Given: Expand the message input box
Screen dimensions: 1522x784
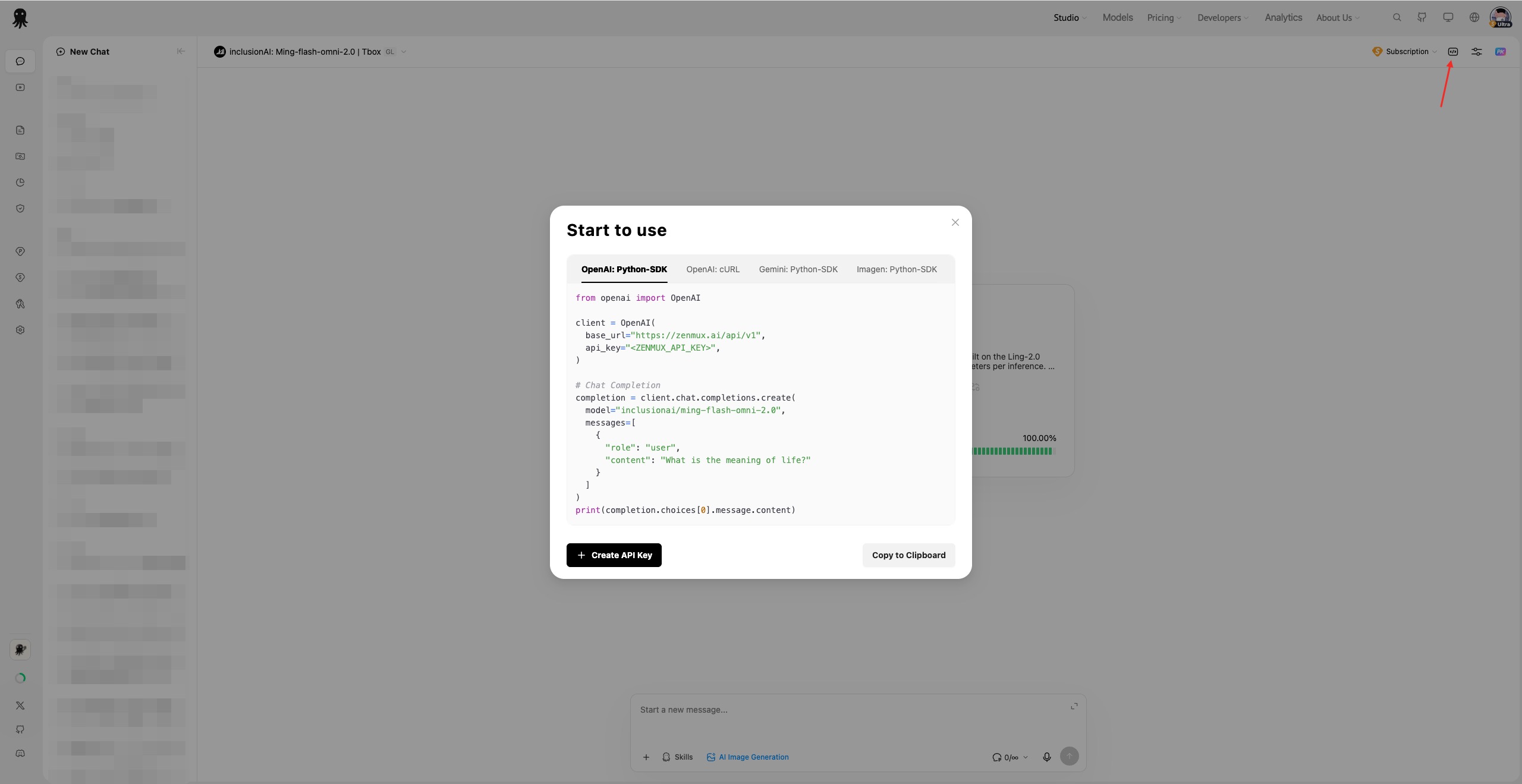Looking at the screenshot, I should click(x=1074, y=706).
